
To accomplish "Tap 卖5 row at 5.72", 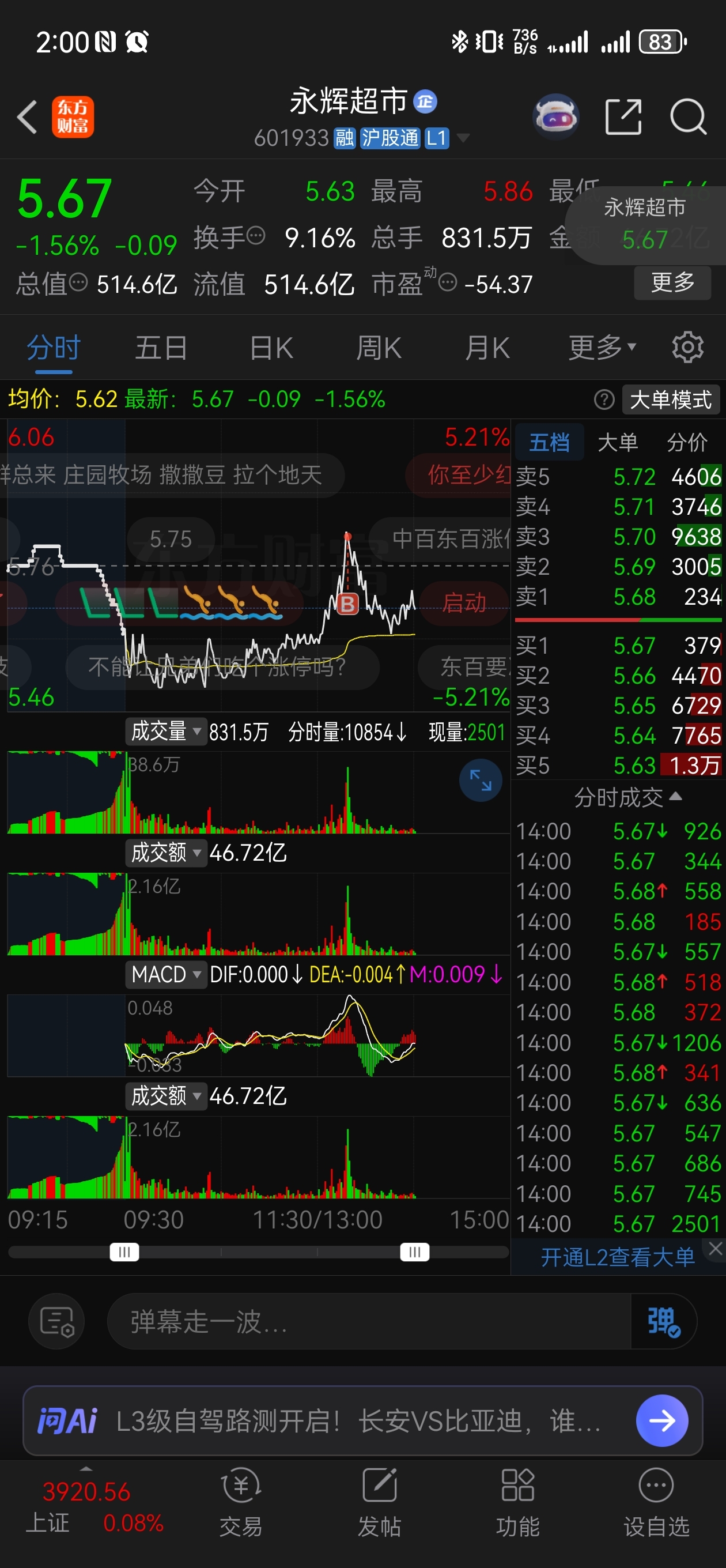I will (618, 477).
